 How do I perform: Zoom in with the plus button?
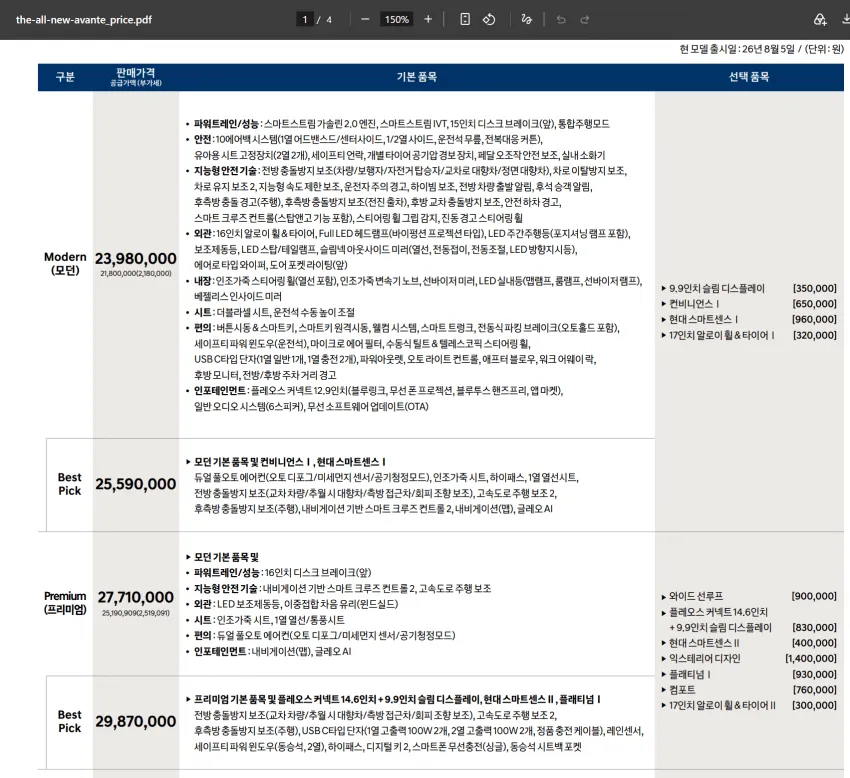[428, 20]
